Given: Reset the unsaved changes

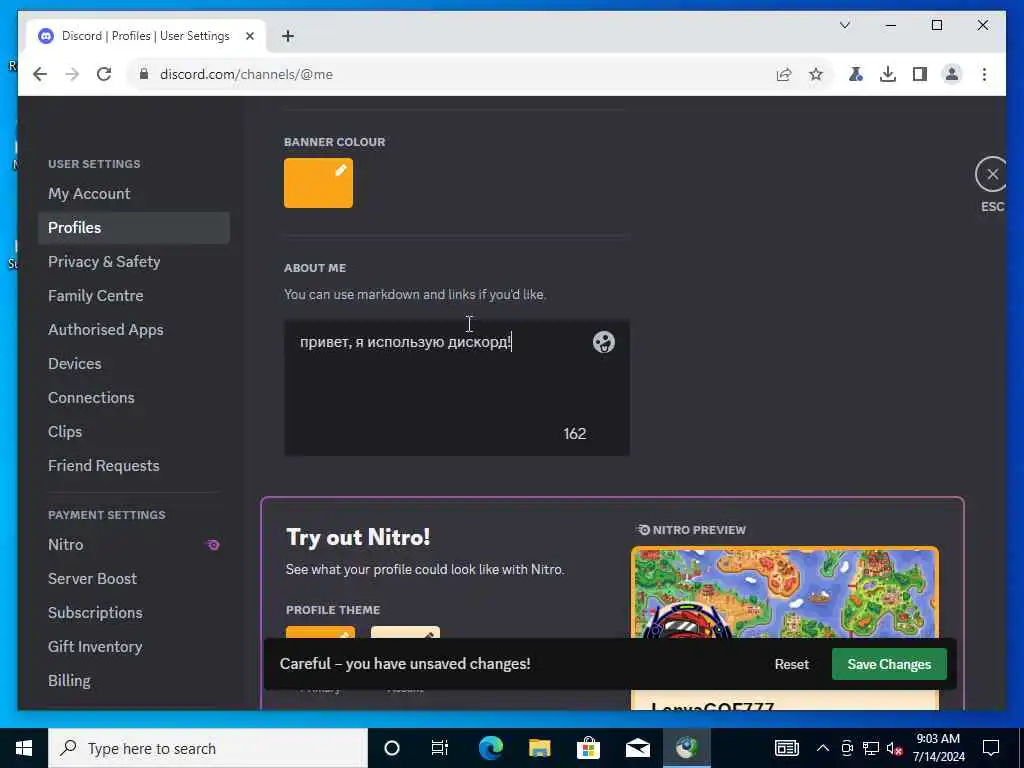Looking at the screenshot, I should click(792, 664).
